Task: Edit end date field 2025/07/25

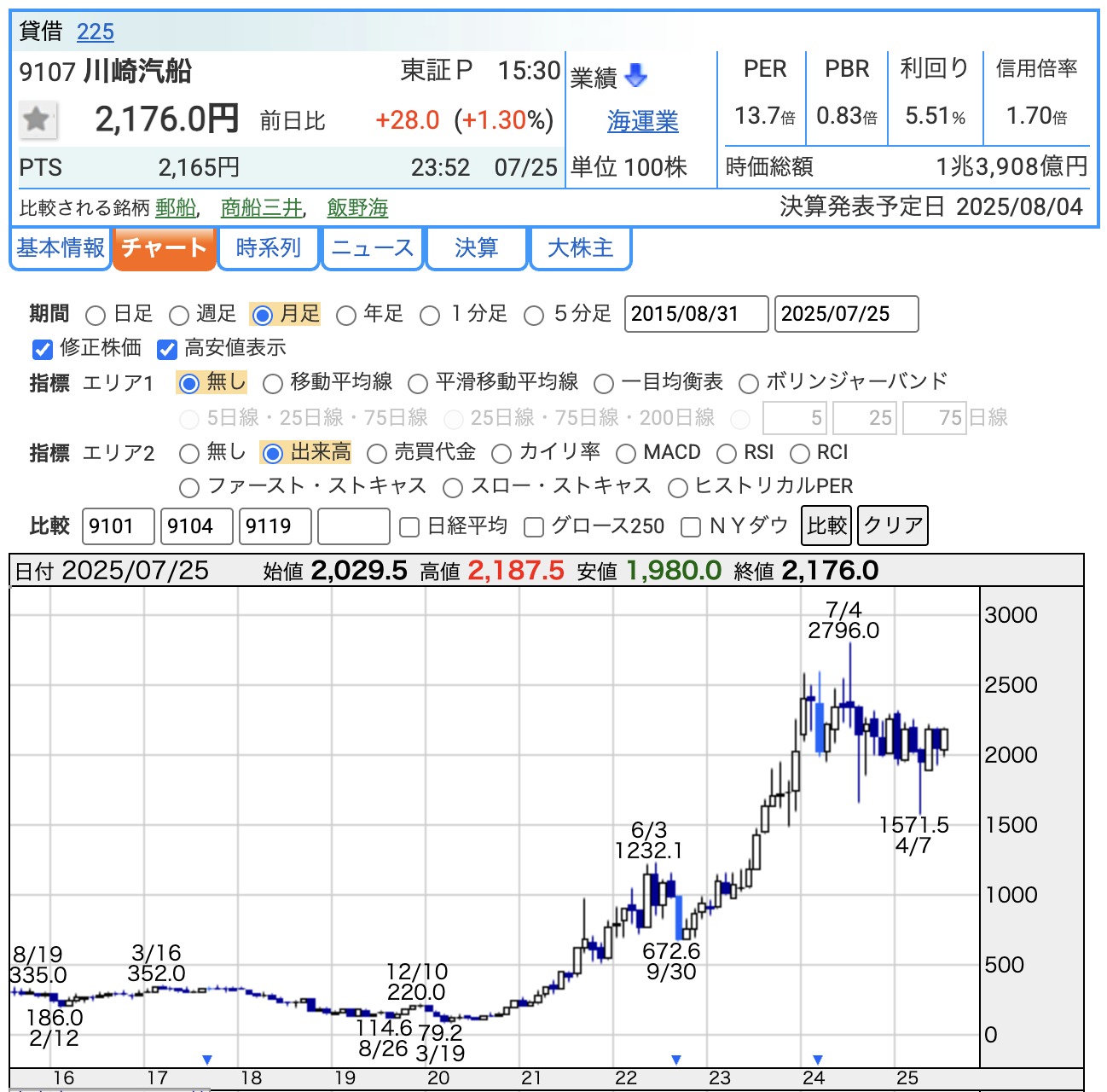Action: click(x=847, y=314)
